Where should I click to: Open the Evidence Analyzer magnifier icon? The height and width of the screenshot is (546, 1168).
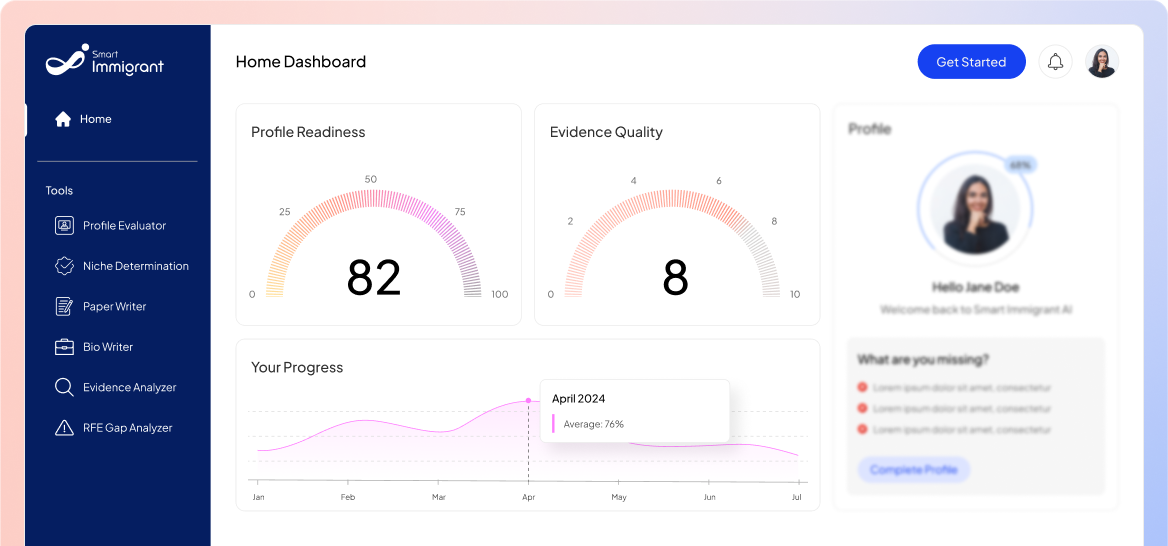tap(64, 387)
